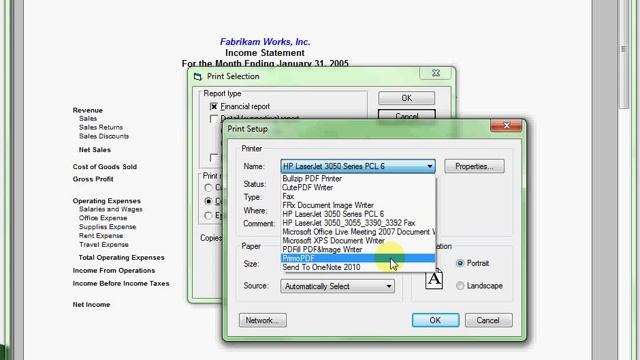The height and width of the screenshot is (360, 640).
Task: Open printer Properties button
Action: 474,167
